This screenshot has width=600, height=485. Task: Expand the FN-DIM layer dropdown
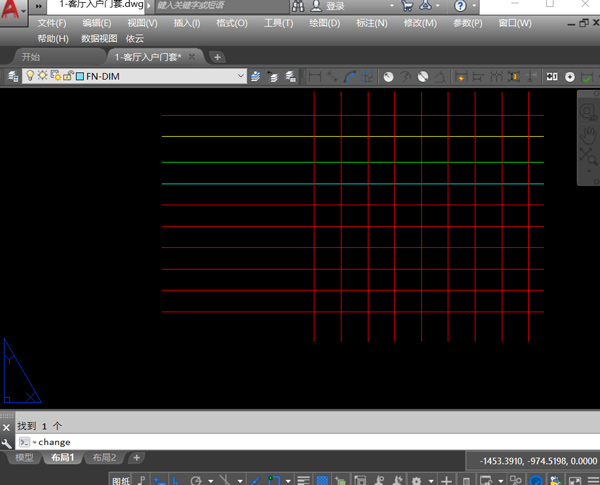[241, 76]
